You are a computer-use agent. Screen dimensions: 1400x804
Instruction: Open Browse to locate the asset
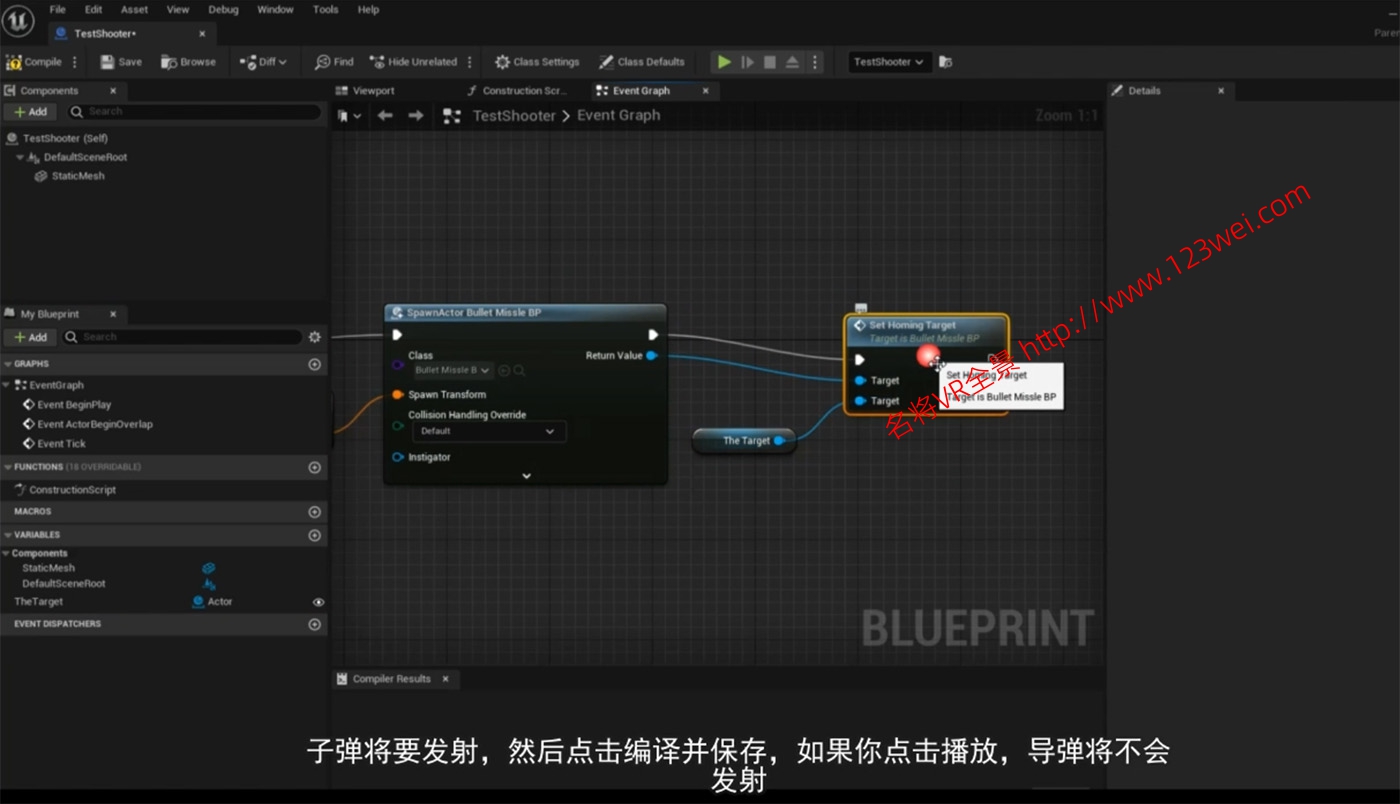(x=188, y=61)
